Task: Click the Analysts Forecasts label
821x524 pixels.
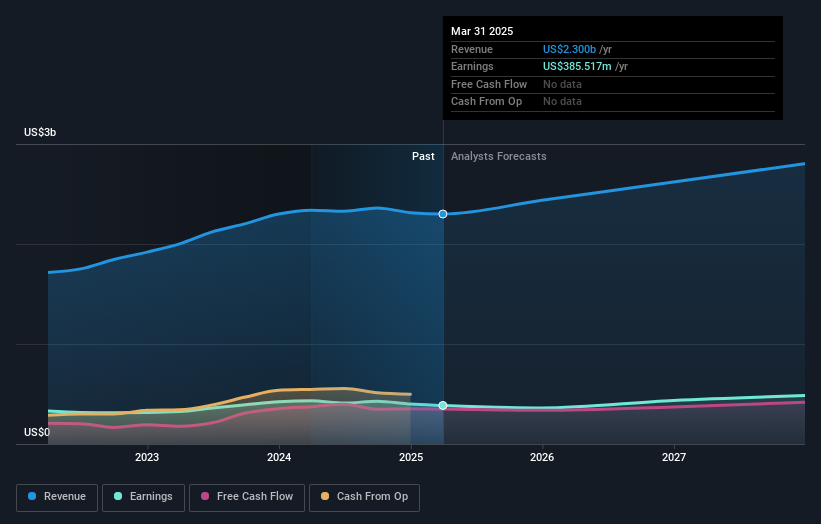Action: pyautogui.click(x=498, y=157)
